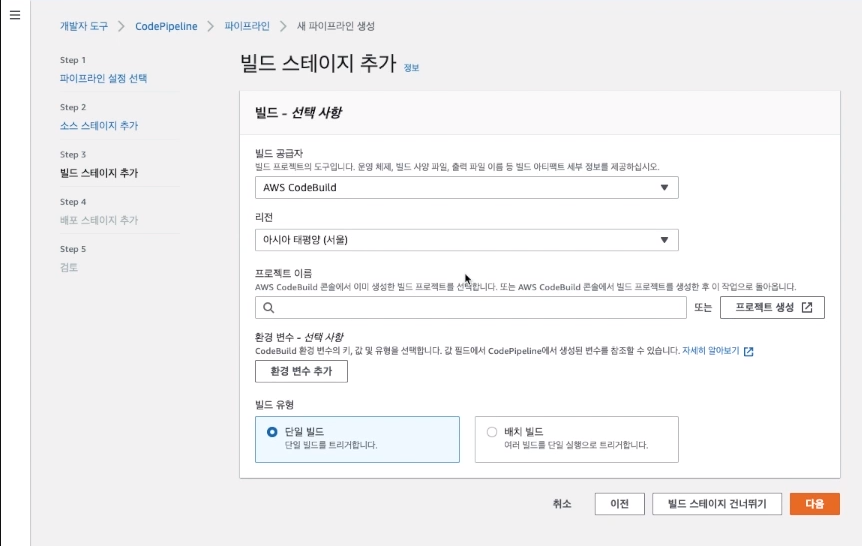Click the 정보 info link
This screenshot has height=546, width=862.
[411, 68]
